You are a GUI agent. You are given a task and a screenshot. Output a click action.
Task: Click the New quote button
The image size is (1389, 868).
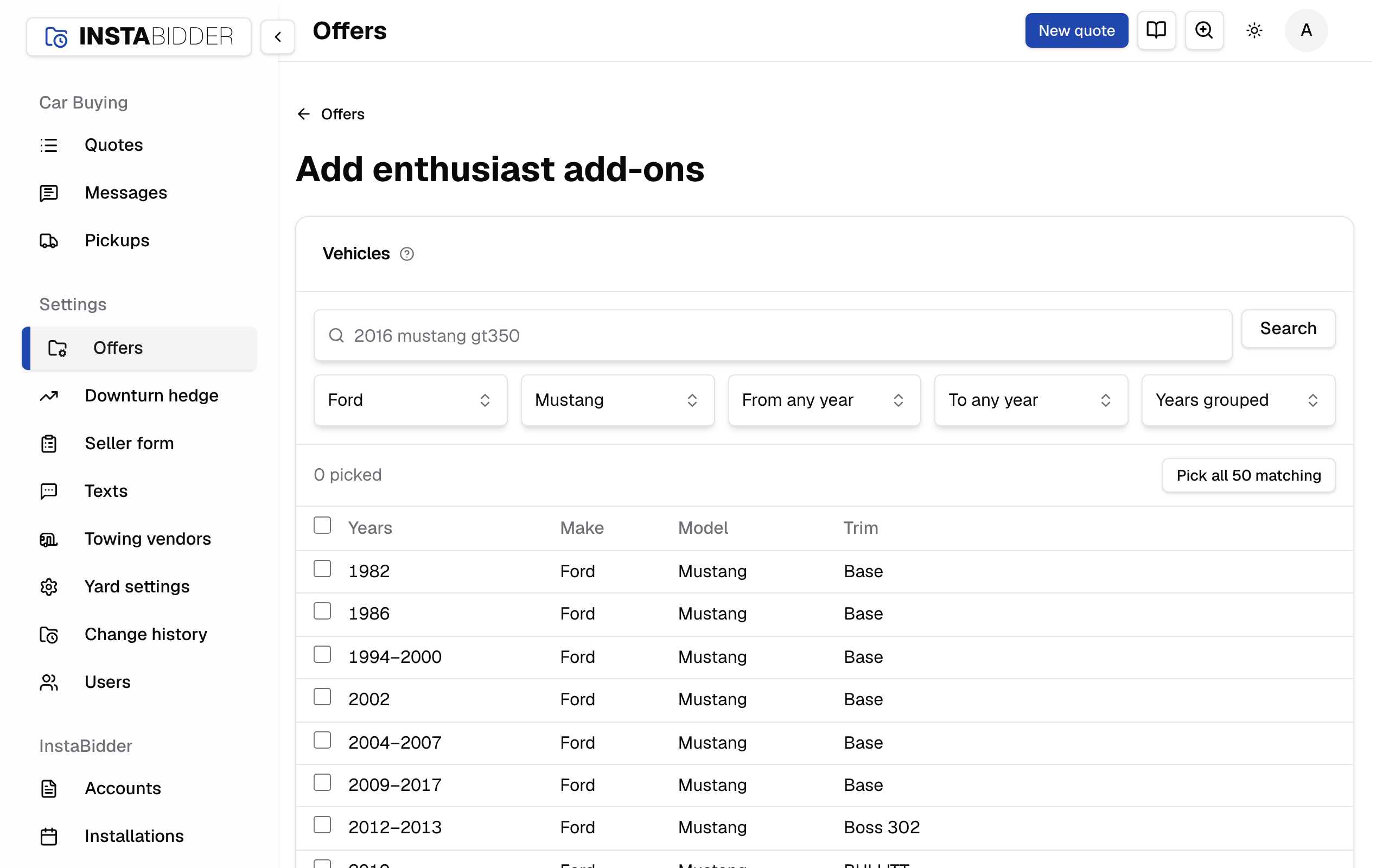1076,30
